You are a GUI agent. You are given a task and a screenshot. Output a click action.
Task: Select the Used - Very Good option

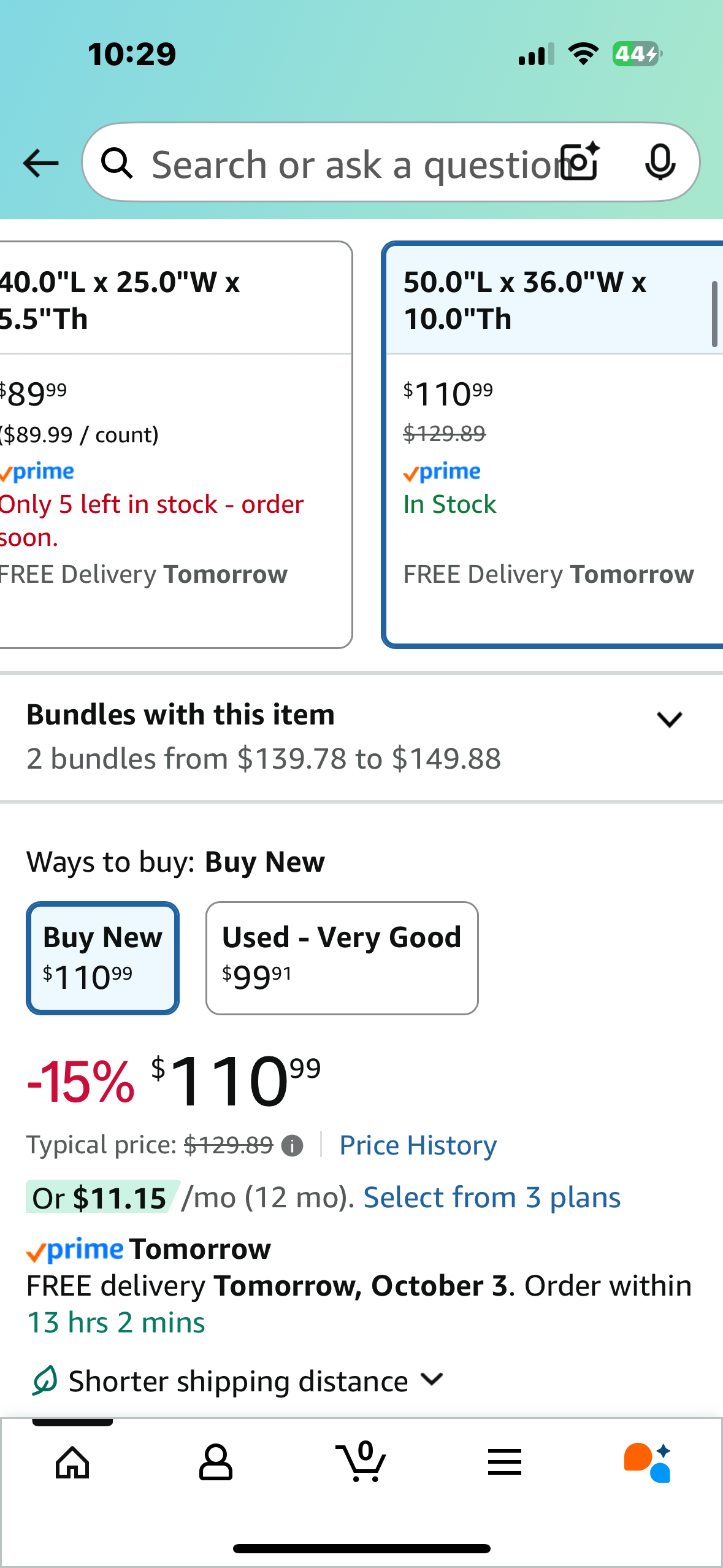coord(342,958)
